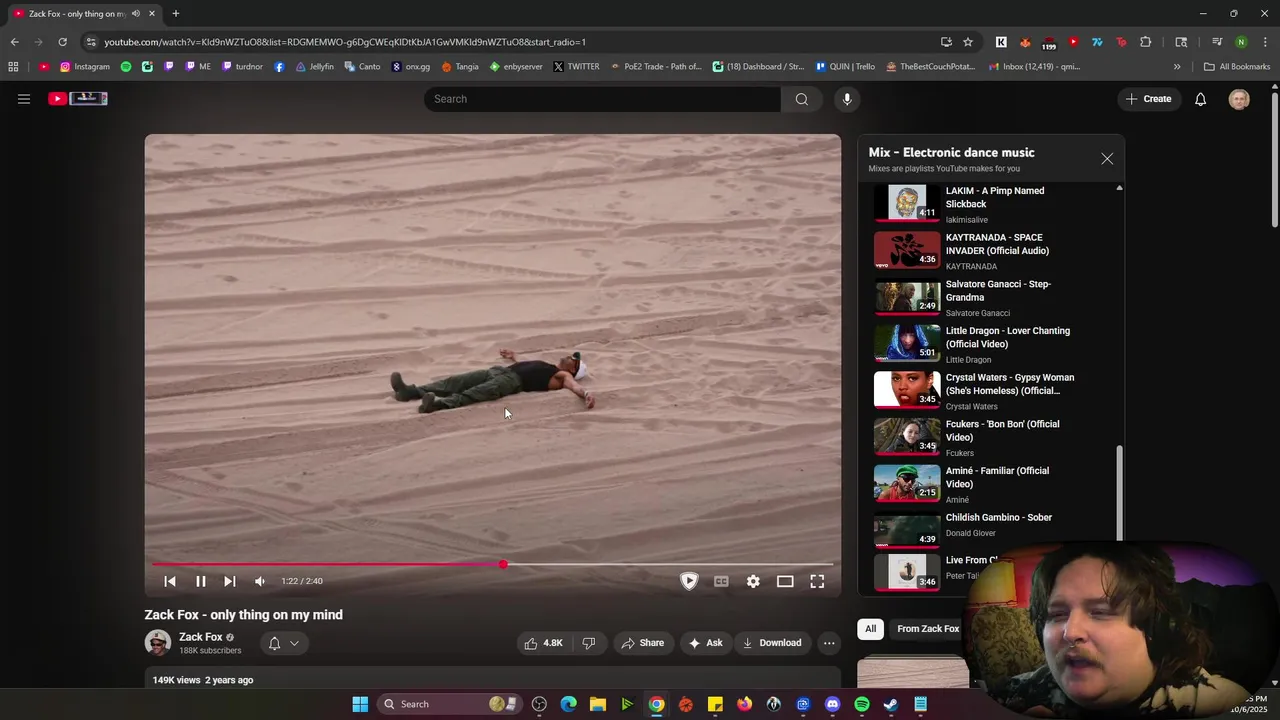1280x720 pixels.
Task: Open the YouTube guide hamburger menu
Action: click(24, 99)
